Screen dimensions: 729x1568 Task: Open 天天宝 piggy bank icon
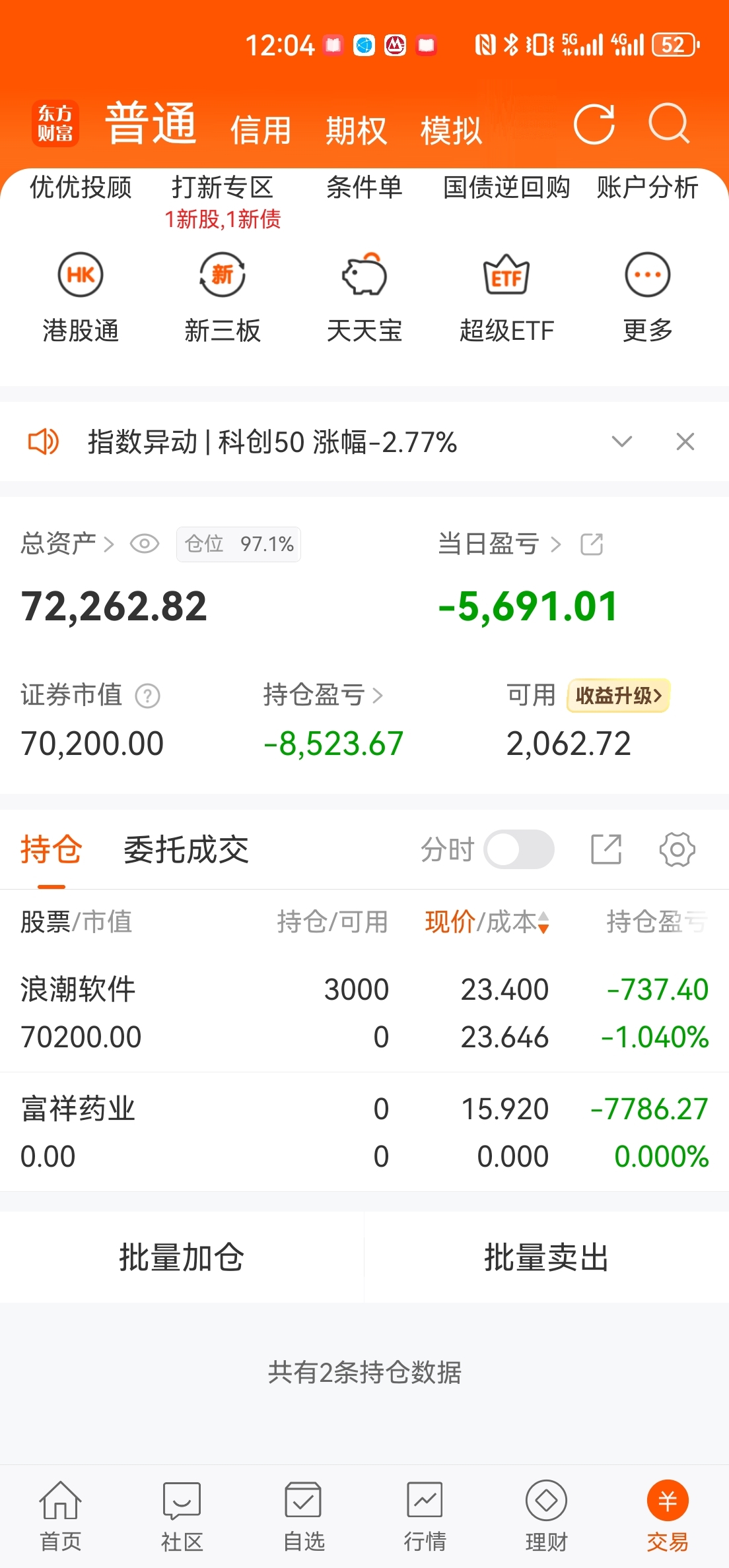coord(364,275)
